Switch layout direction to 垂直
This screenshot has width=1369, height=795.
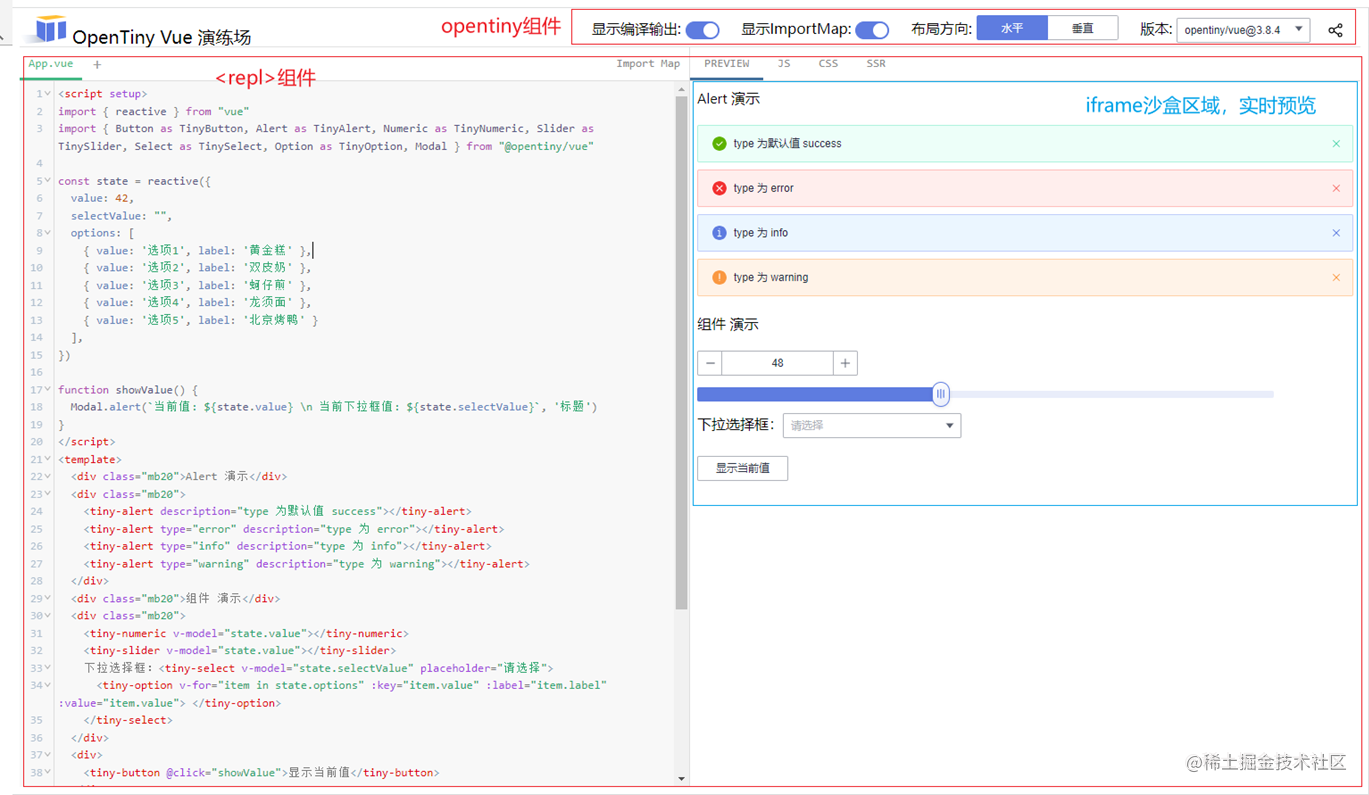(x=1083, y=28)
